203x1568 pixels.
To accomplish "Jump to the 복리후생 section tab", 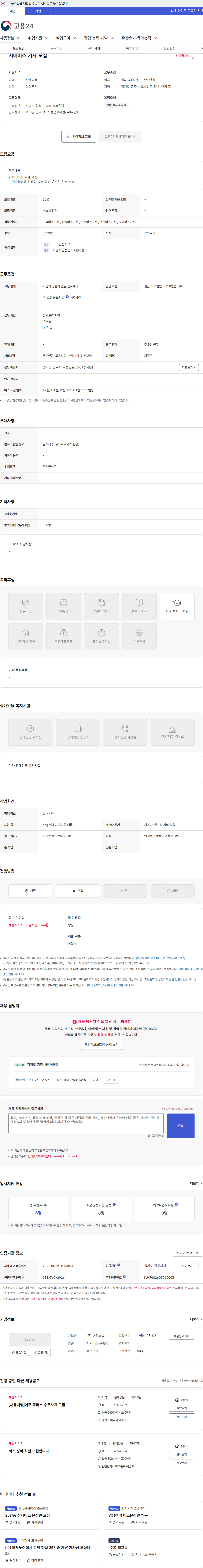I will pos(132,48).
